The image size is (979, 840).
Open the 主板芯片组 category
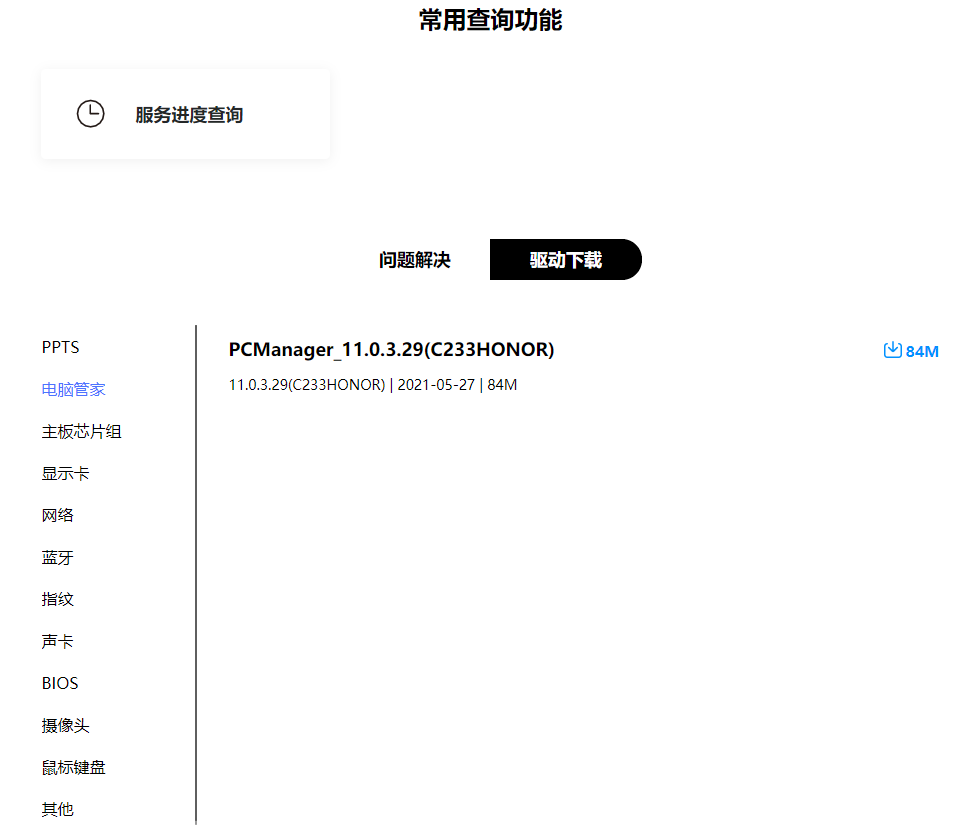[81, 432]
